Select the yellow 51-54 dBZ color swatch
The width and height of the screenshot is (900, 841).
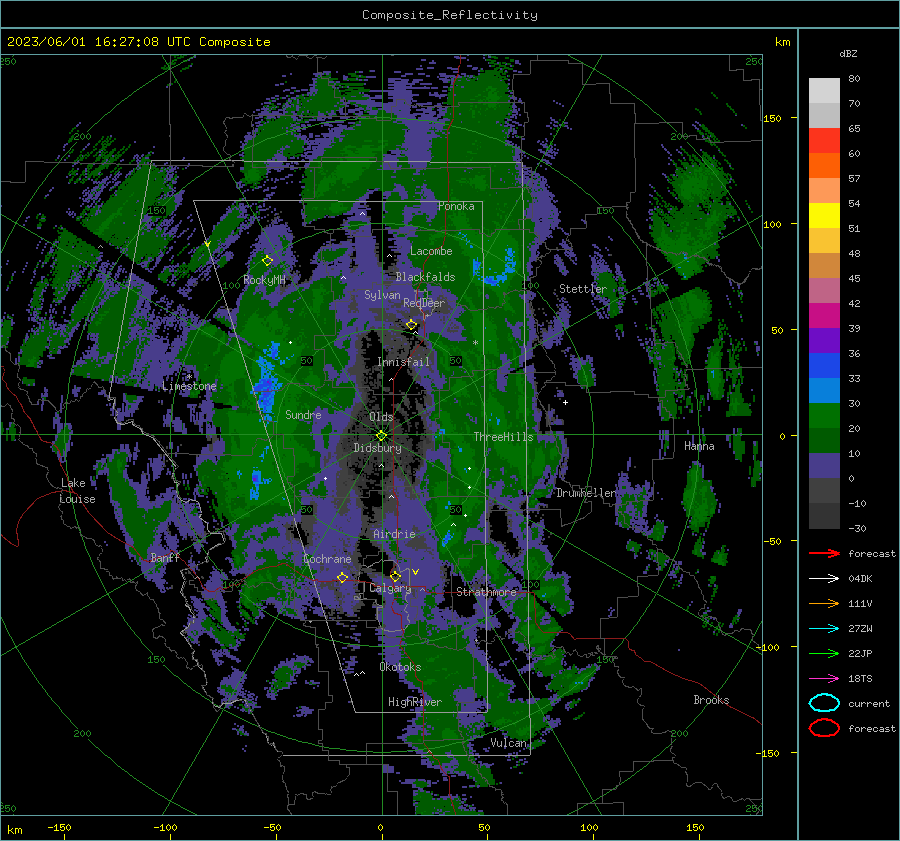coord(824,216)
